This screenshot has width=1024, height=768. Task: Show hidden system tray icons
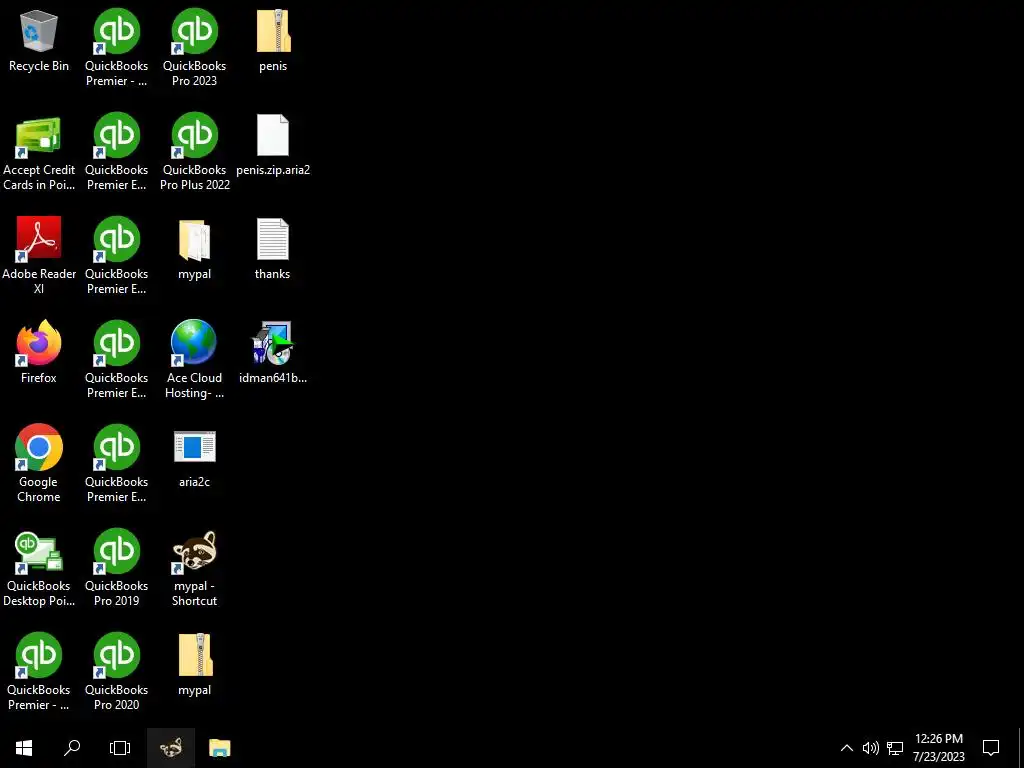coord(846,748)
